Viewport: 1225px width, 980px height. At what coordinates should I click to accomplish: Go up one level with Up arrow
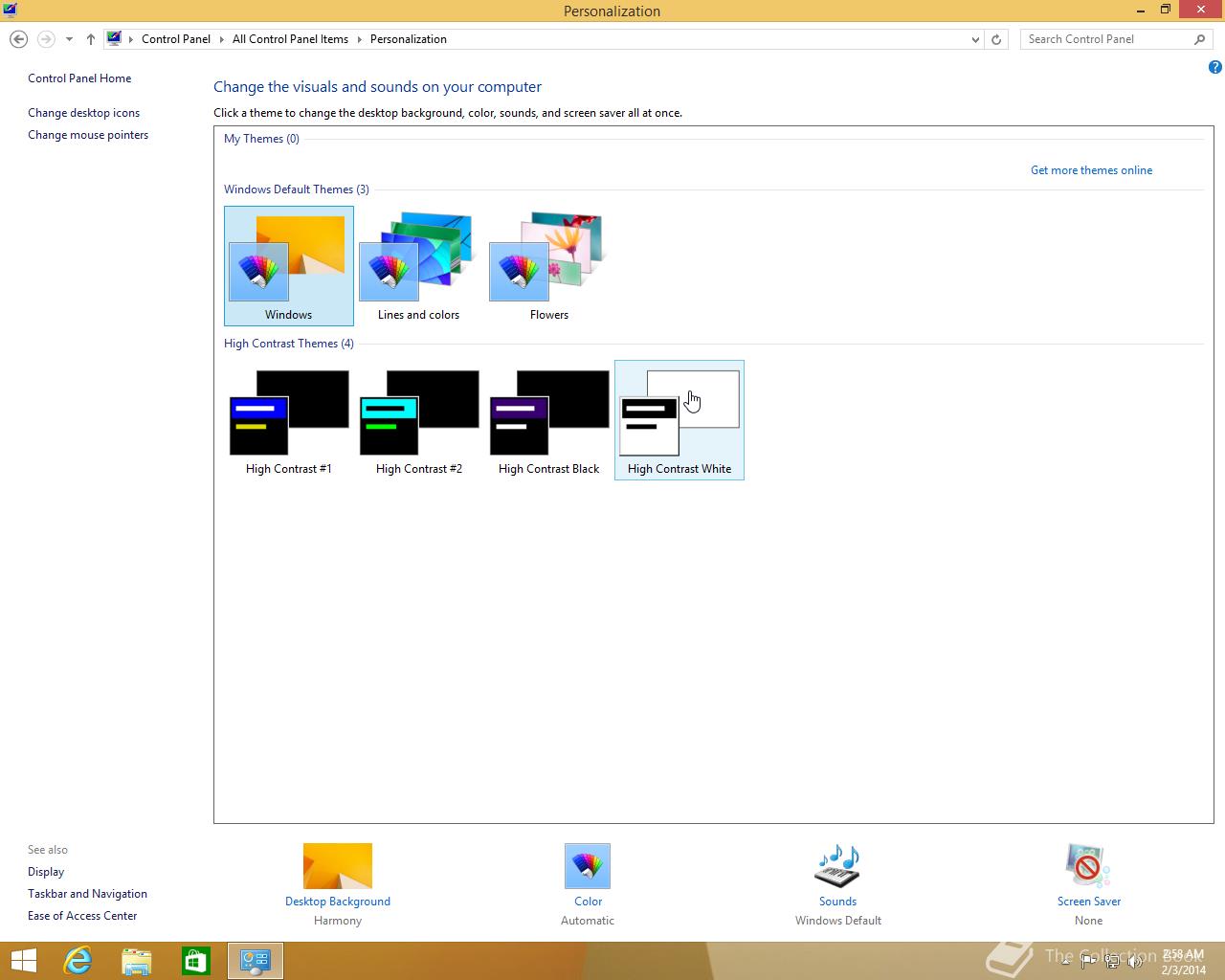point(90,39)
